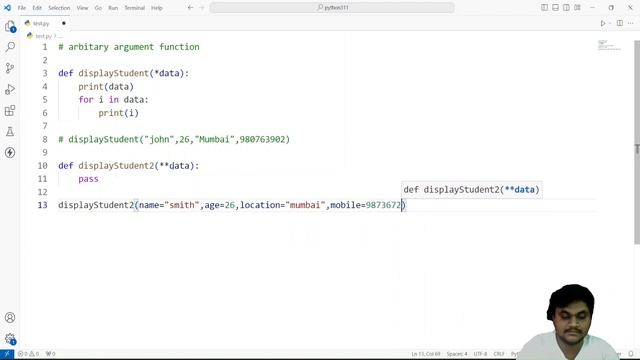
Task: Open Customize Layout button
Action: tap(577, 7)
